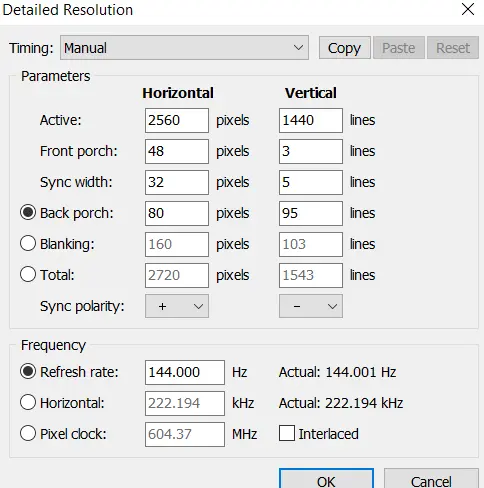
Task: Select the Back porch radio button
Action: tap(28, 213)
